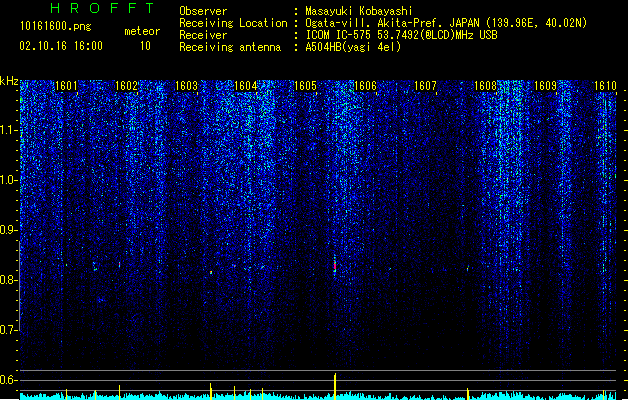
Task: Click the 1.0 kHz axis label
Action: pos(9,180)
